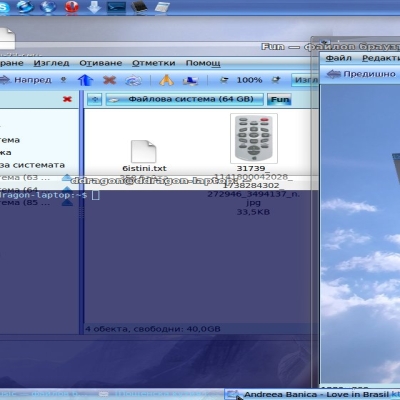
Task: Eject the volume labeled 'тема (63 ...'
Action: [x=67, y=178]
